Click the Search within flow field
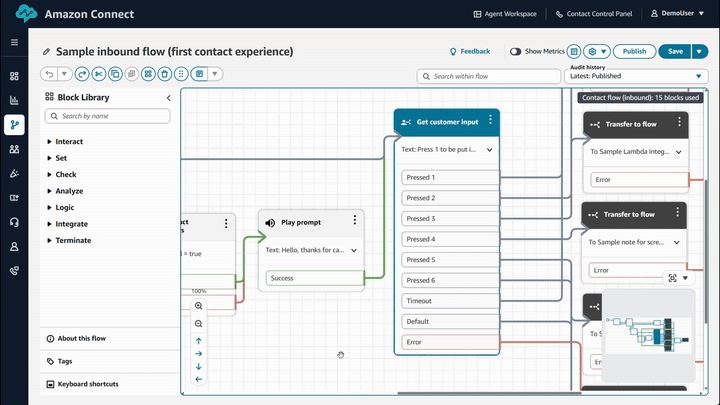 489,76
